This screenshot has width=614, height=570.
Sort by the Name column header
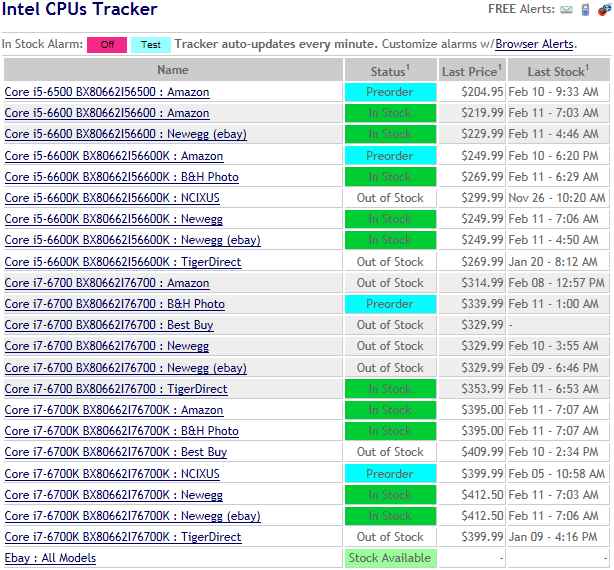click(x=173, y=70)
